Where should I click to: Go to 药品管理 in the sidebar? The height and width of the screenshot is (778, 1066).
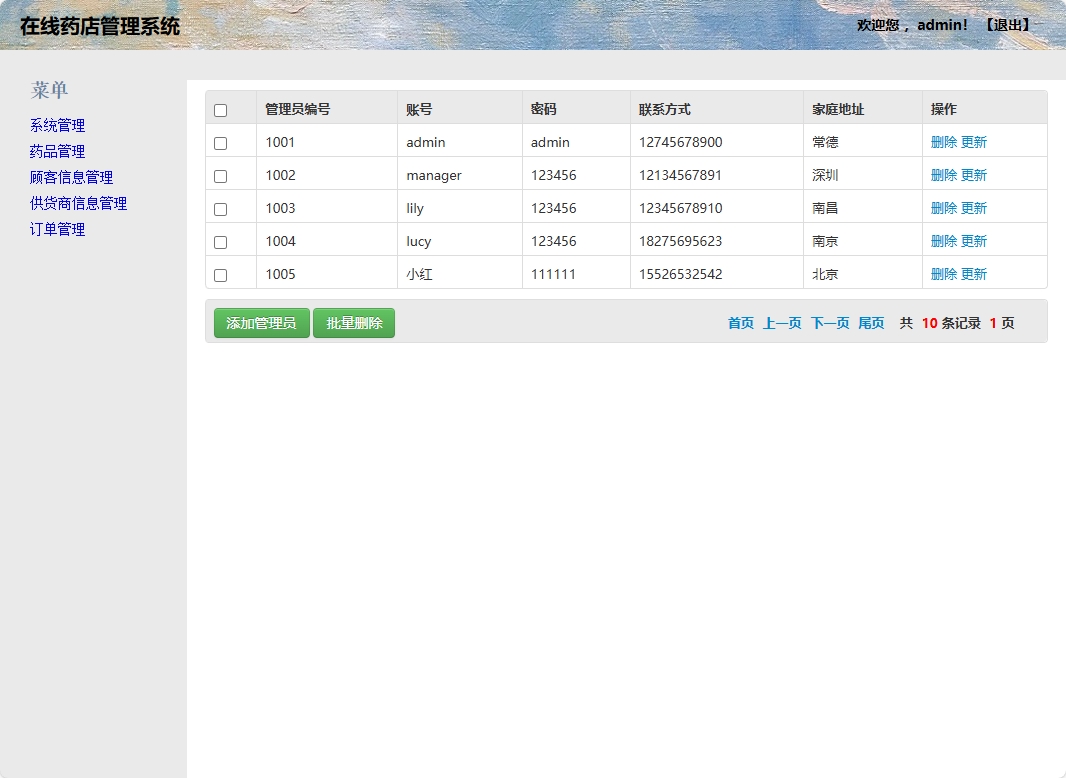[x=57, y=151]
